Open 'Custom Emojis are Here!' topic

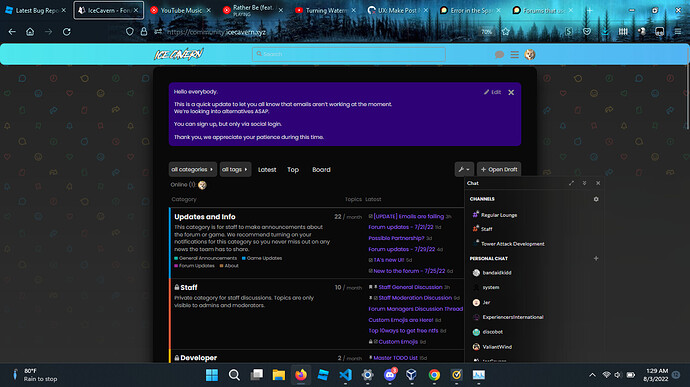pyautogui.click(x=401, y=320)
